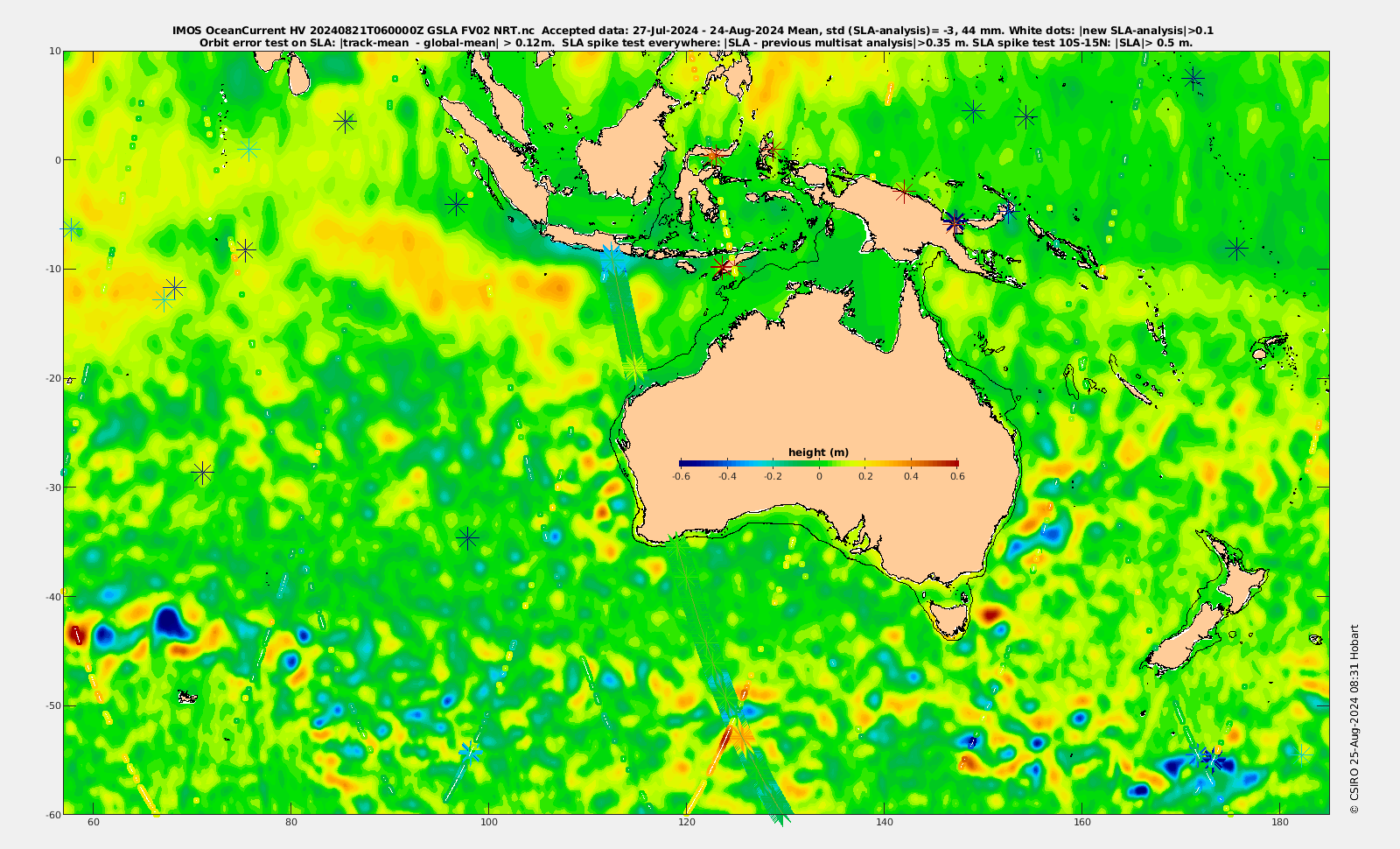This screenshot has height=849, width=1400.
Task: Click the cyan asterisk marker near 98E, 54S
Action: point(470,752)
